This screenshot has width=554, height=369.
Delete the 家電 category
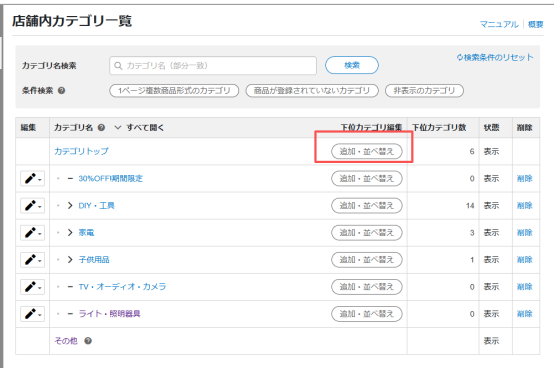[524, 233]
